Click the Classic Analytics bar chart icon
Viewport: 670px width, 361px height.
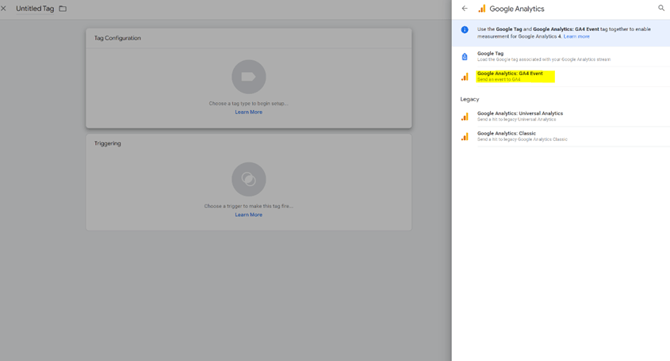coord(464,137)
